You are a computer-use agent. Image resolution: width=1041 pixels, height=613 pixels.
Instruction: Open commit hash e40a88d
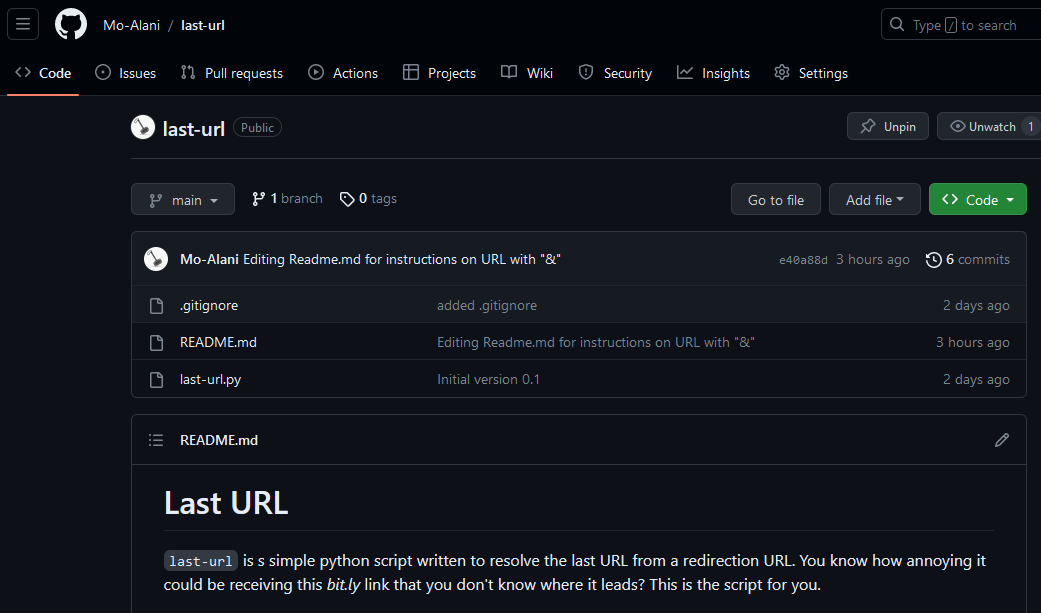tap(803, 260)
